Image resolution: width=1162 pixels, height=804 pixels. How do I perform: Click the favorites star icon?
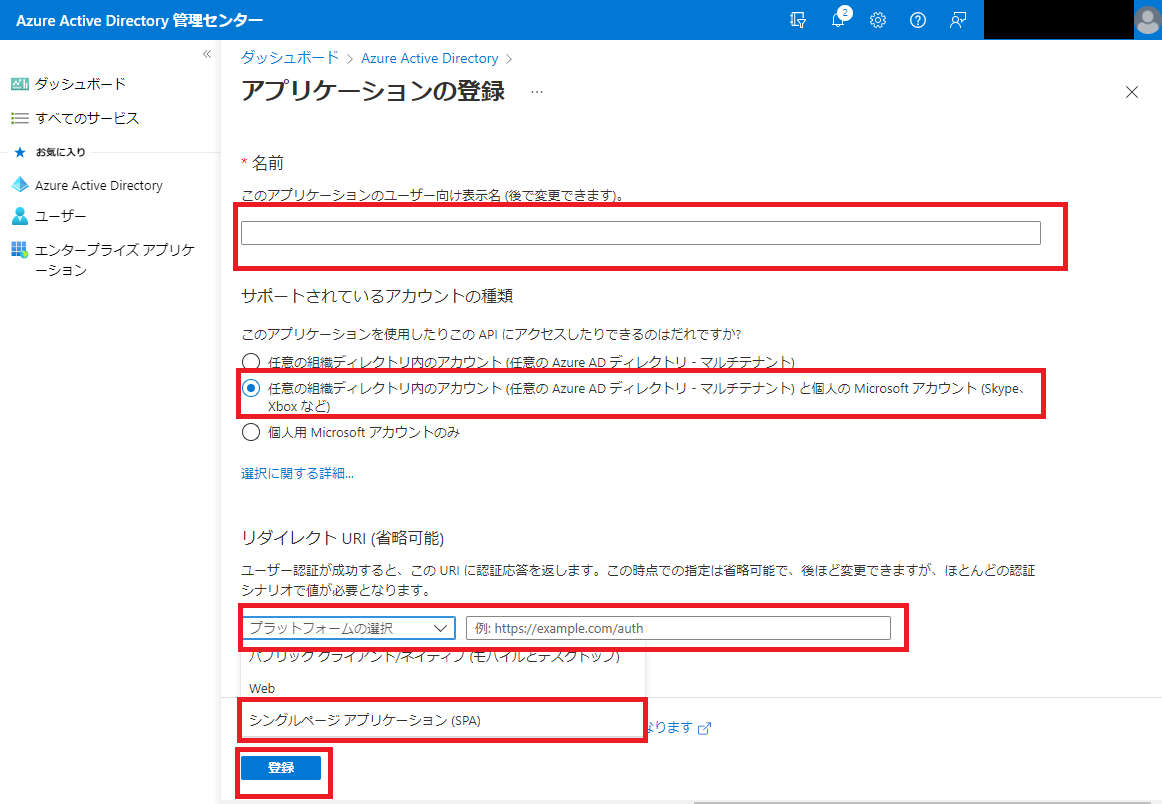(20, 152)
